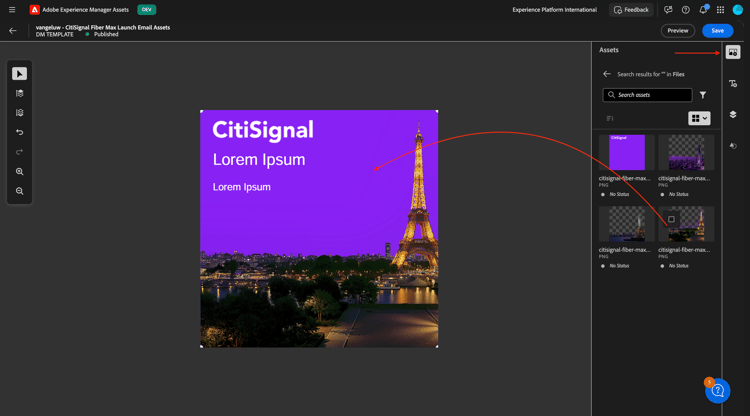The height and width of the screenshot is (416, 750).
Task: Click the Published status label
Action: [x=106, y=34]
